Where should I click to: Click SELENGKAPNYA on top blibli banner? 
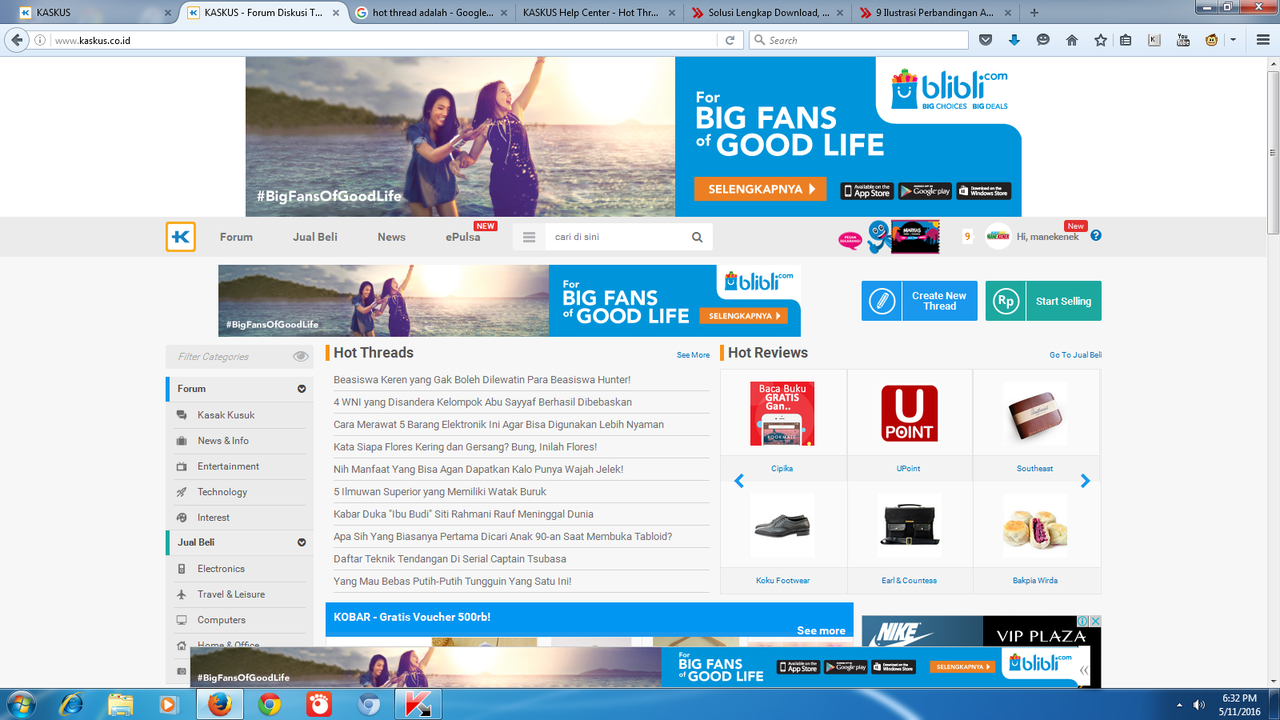(760, 189)
